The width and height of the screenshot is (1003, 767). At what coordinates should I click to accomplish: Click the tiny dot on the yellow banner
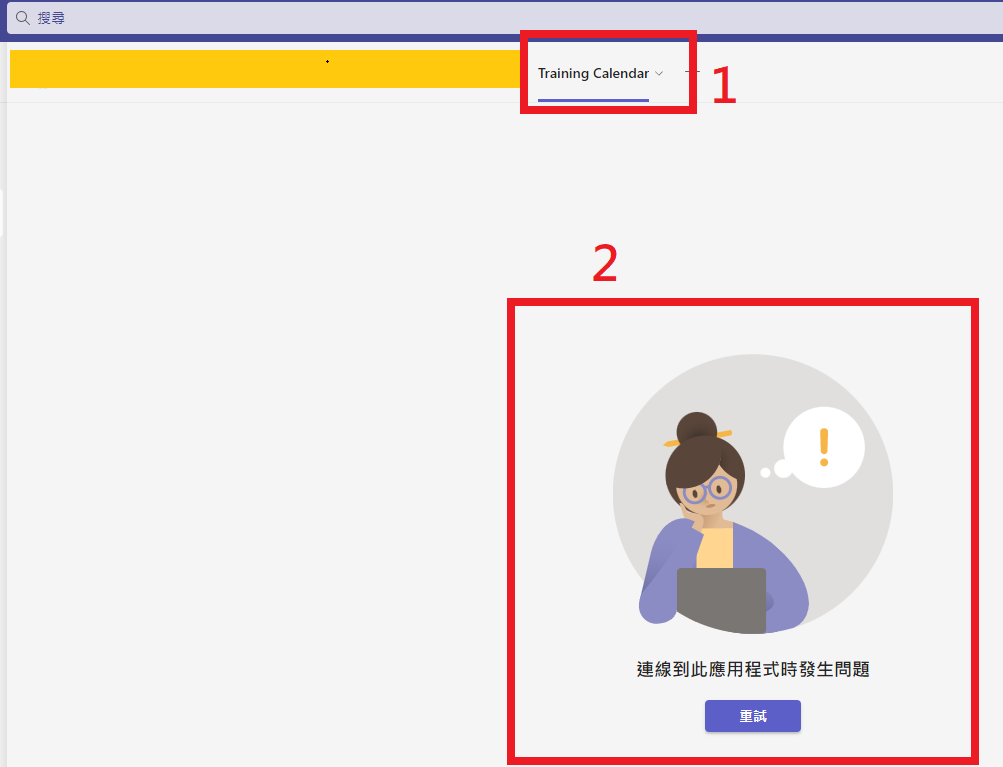coord(327,61)
